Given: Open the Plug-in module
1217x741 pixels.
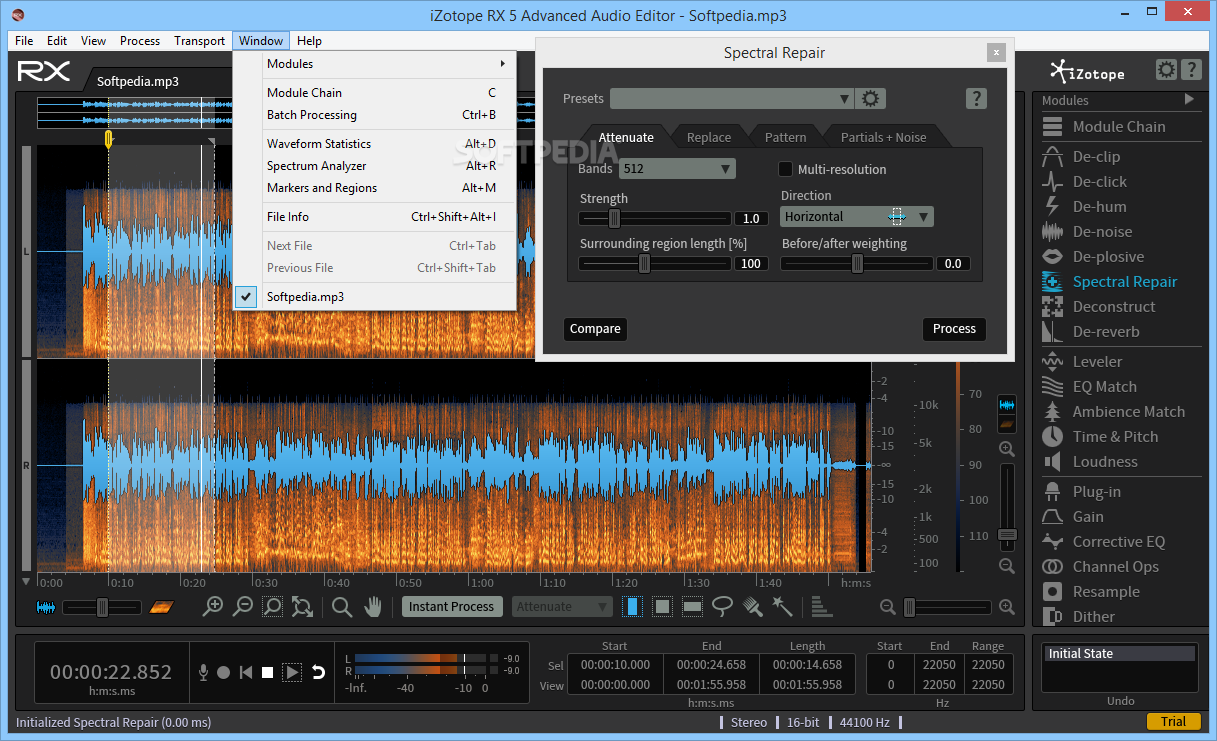Looking at the screenshot, I should pos(1081,492).
